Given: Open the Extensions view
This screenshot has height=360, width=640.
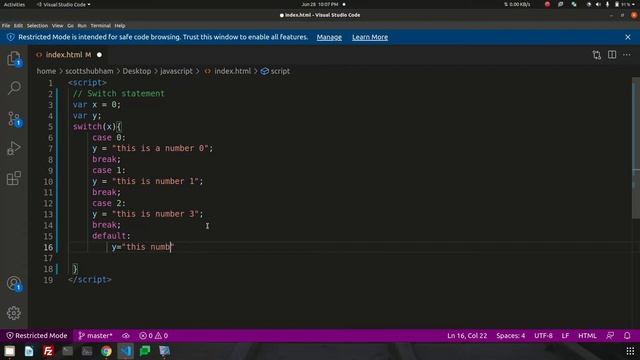Looking at the screenshot, I should point(14,178).
